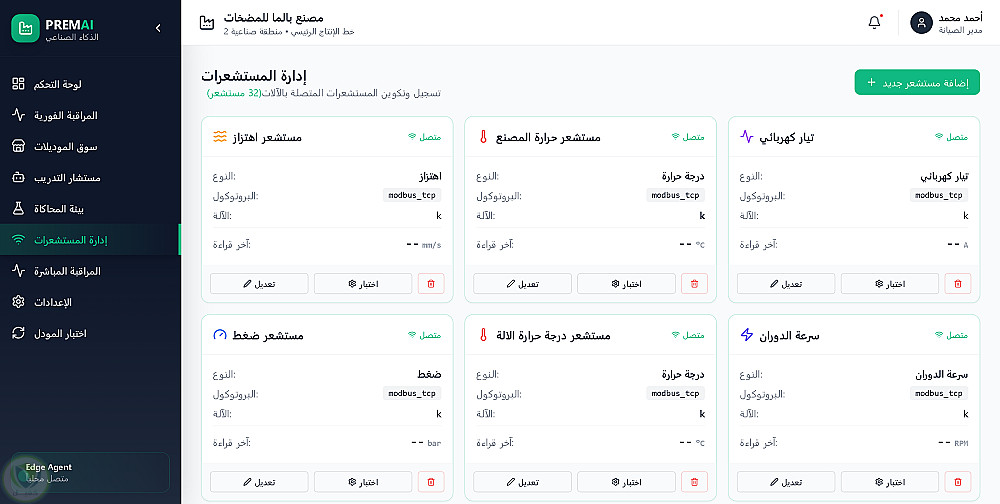Click إضافة مستشعر جديد button
The image size is (1000, 504).
[x=916, y=82]
